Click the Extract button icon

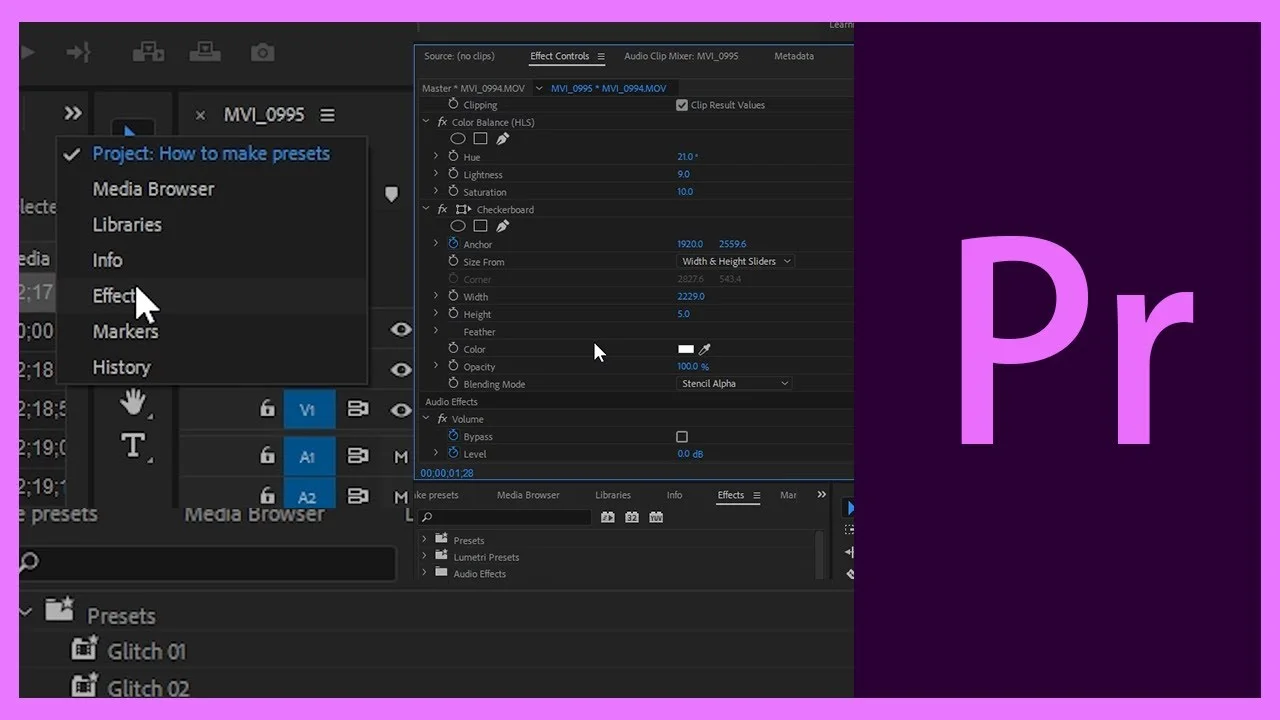206,52
